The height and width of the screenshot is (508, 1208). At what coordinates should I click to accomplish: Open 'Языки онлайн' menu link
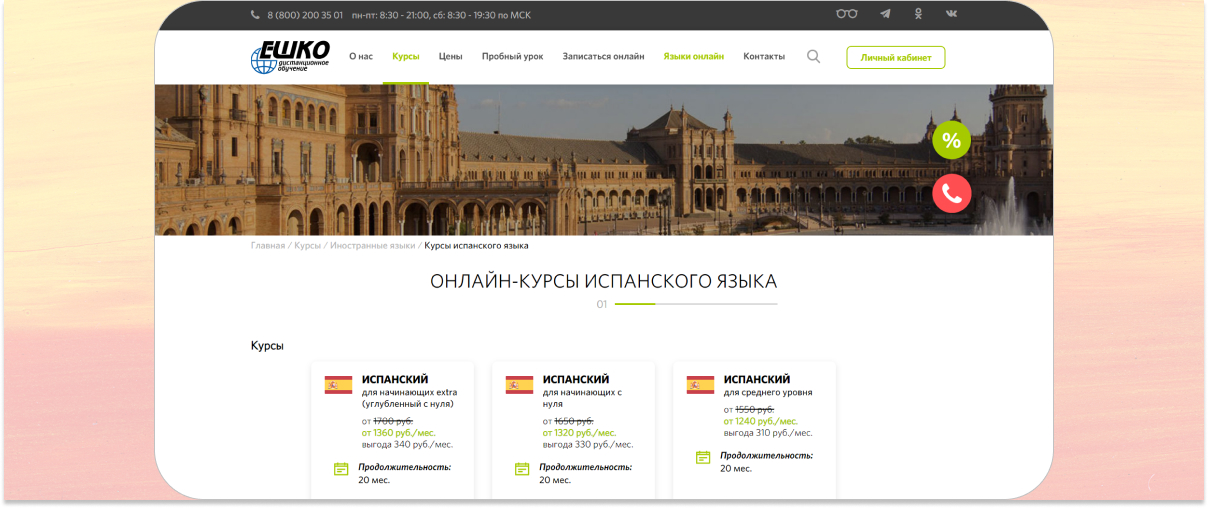(693, 57)
